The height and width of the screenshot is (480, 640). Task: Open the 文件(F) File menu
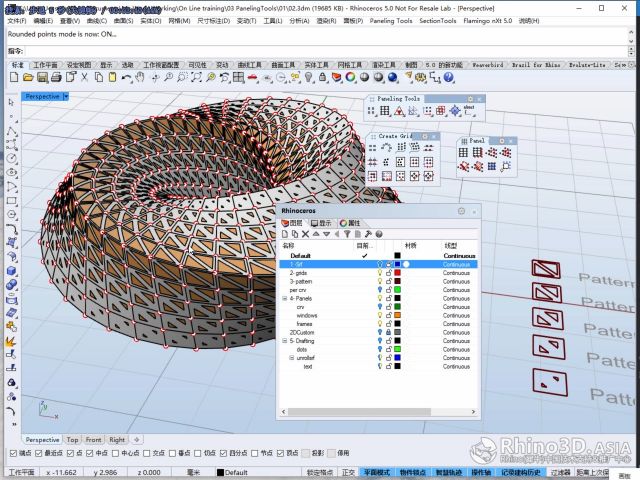pos(17,21)
